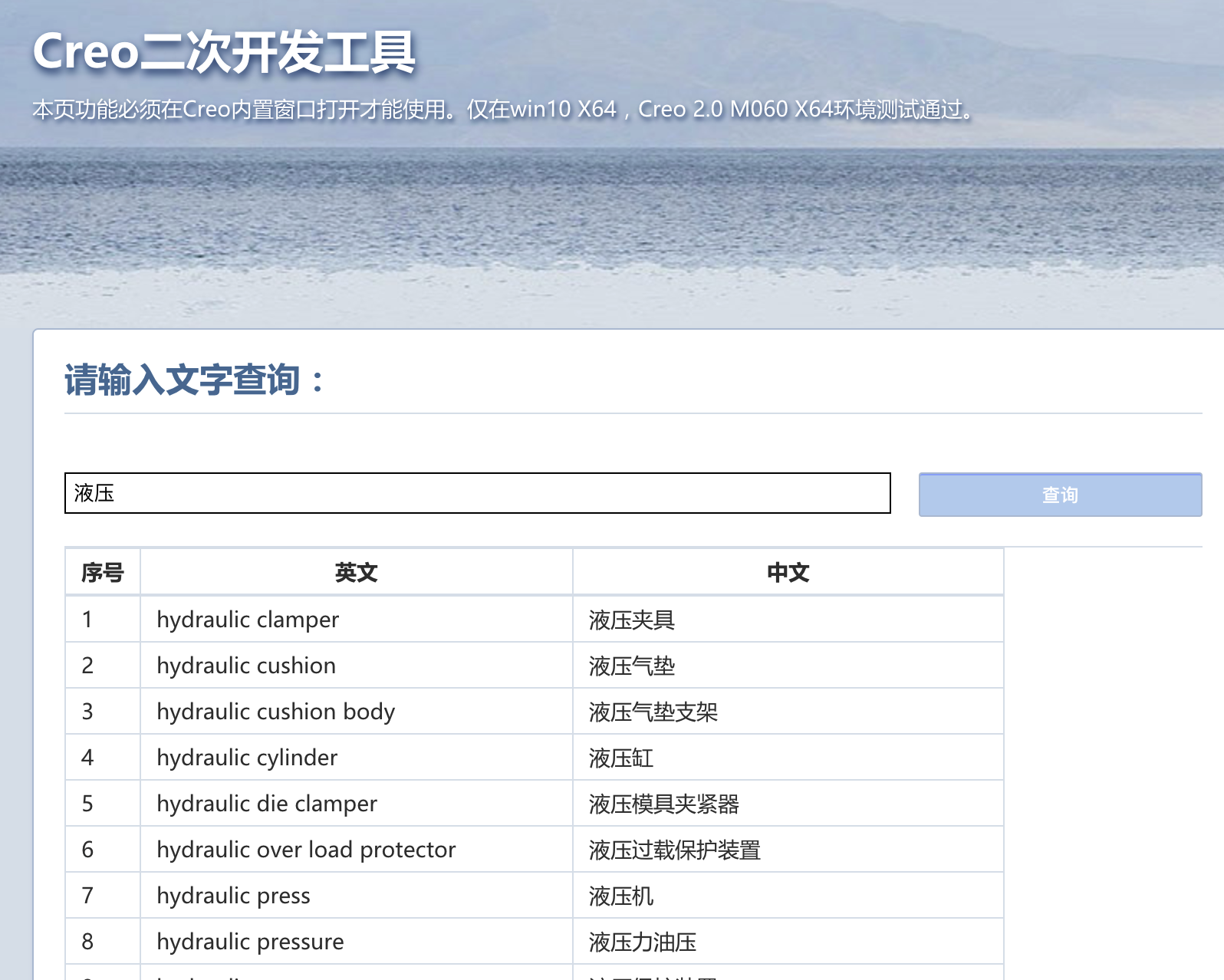Select the cell 'hydraulic over load protector'
This screenshot has width=1224, height=980.
click(x=357, y=850)
